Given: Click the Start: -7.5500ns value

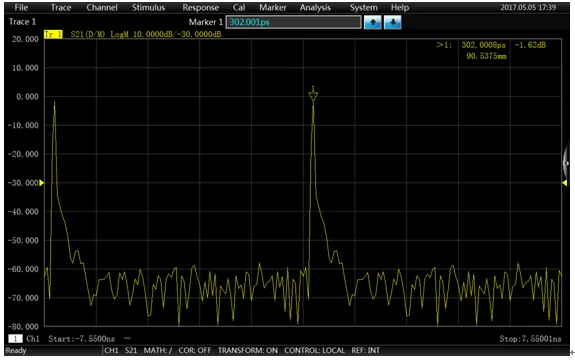Looking at the screenshot, I should 81,339.
